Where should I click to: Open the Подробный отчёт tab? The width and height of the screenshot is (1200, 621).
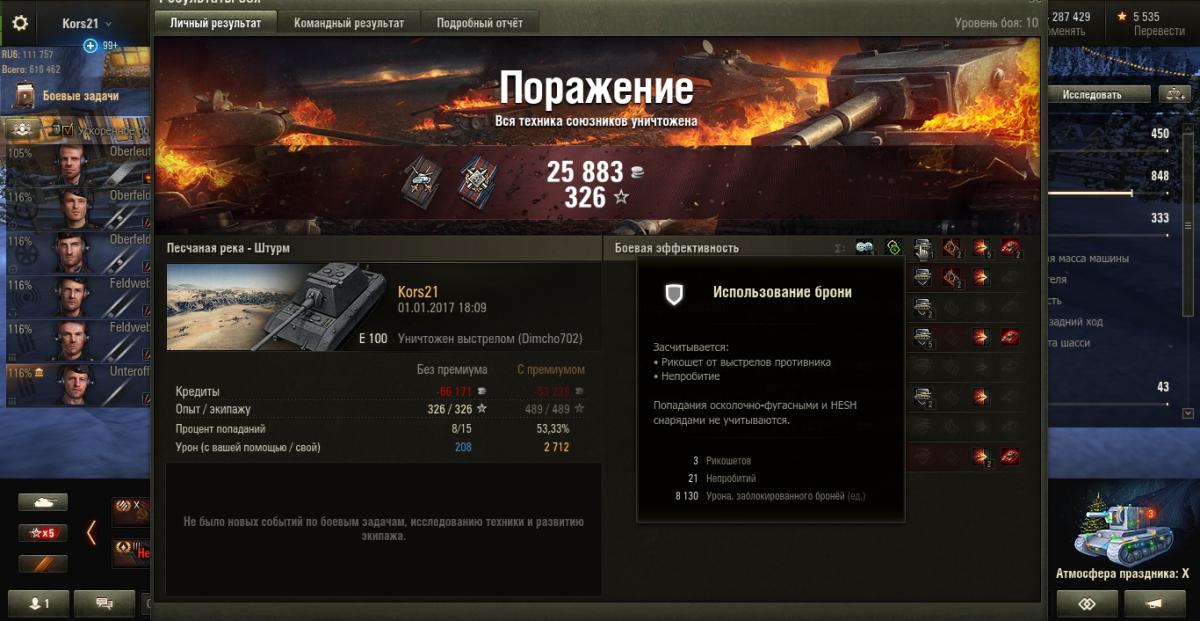[x=480, y=23]
